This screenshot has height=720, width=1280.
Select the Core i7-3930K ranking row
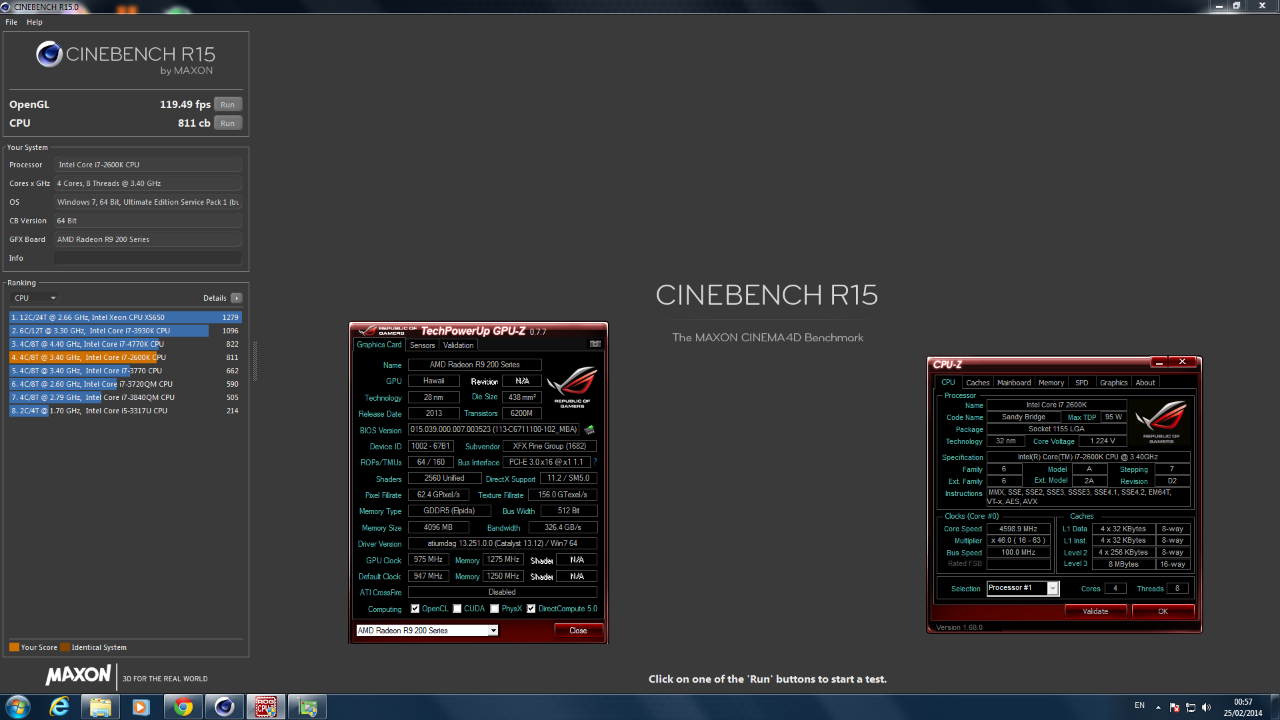pos(126,330)
